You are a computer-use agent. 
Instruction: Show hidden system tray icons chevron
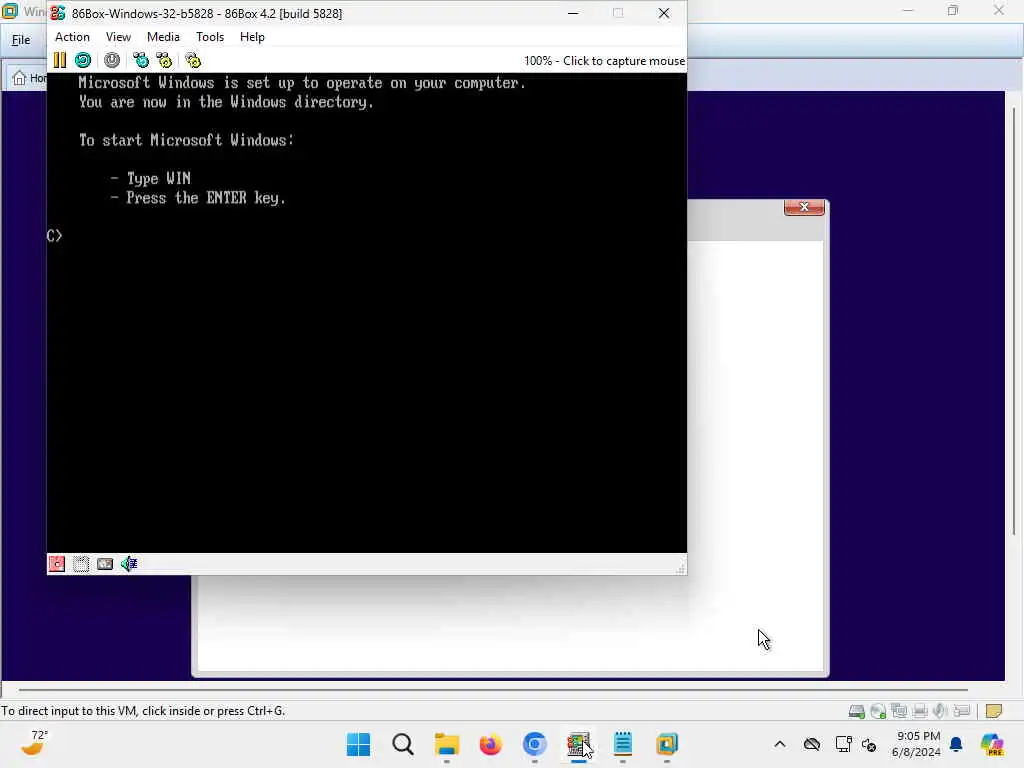coord(780,744)
